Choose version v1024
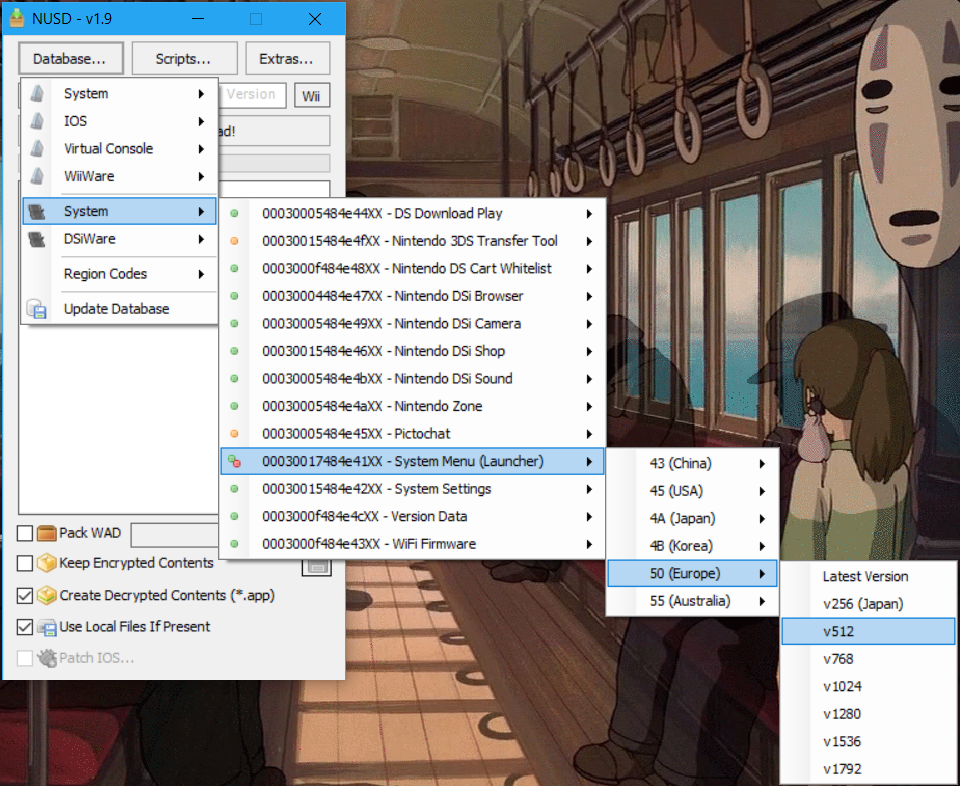The image size is (960, 786). 868,687
